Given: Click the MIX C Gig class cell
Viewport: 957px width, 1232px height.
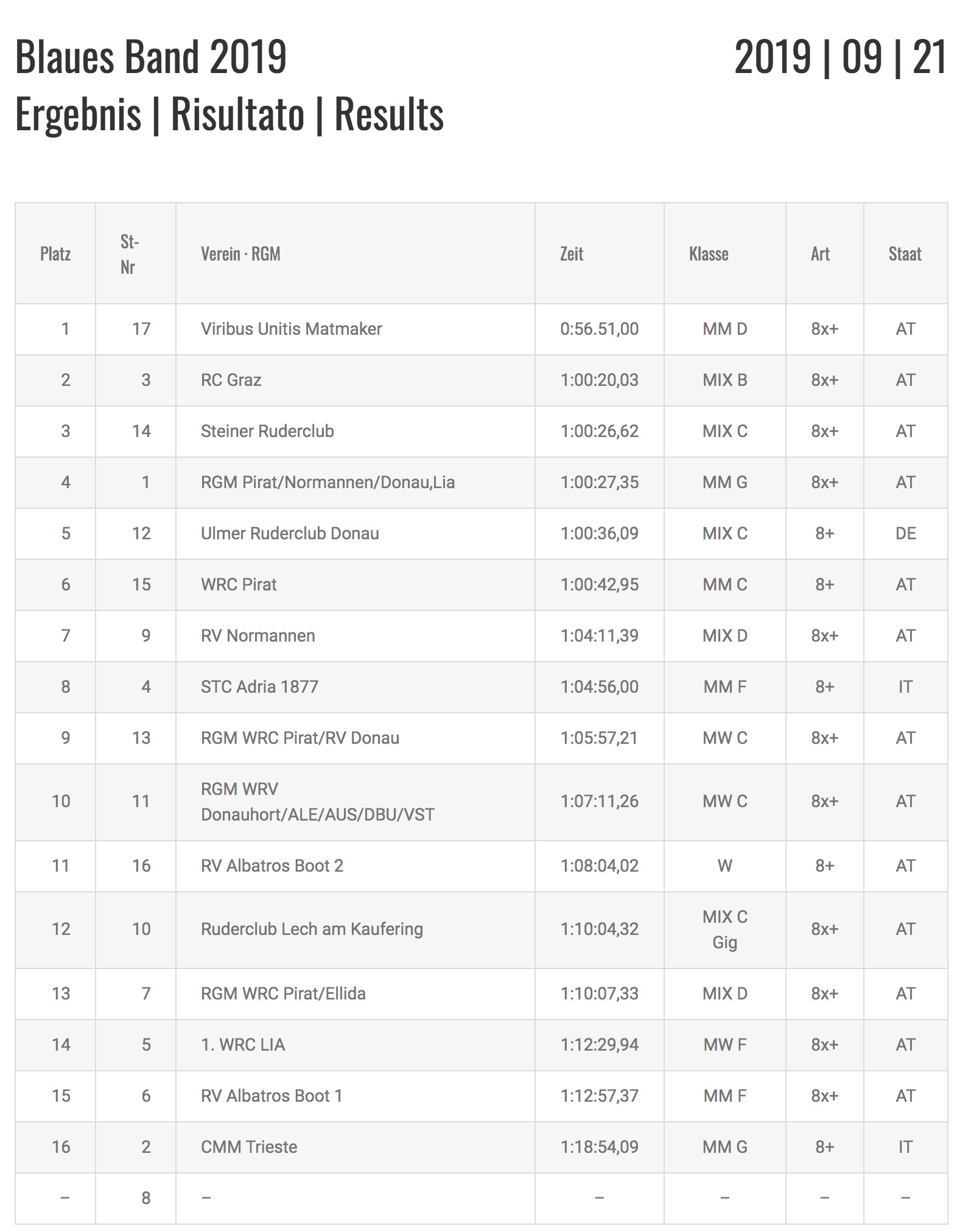Looking at the screenshot, I should click(x=725, y=930).
